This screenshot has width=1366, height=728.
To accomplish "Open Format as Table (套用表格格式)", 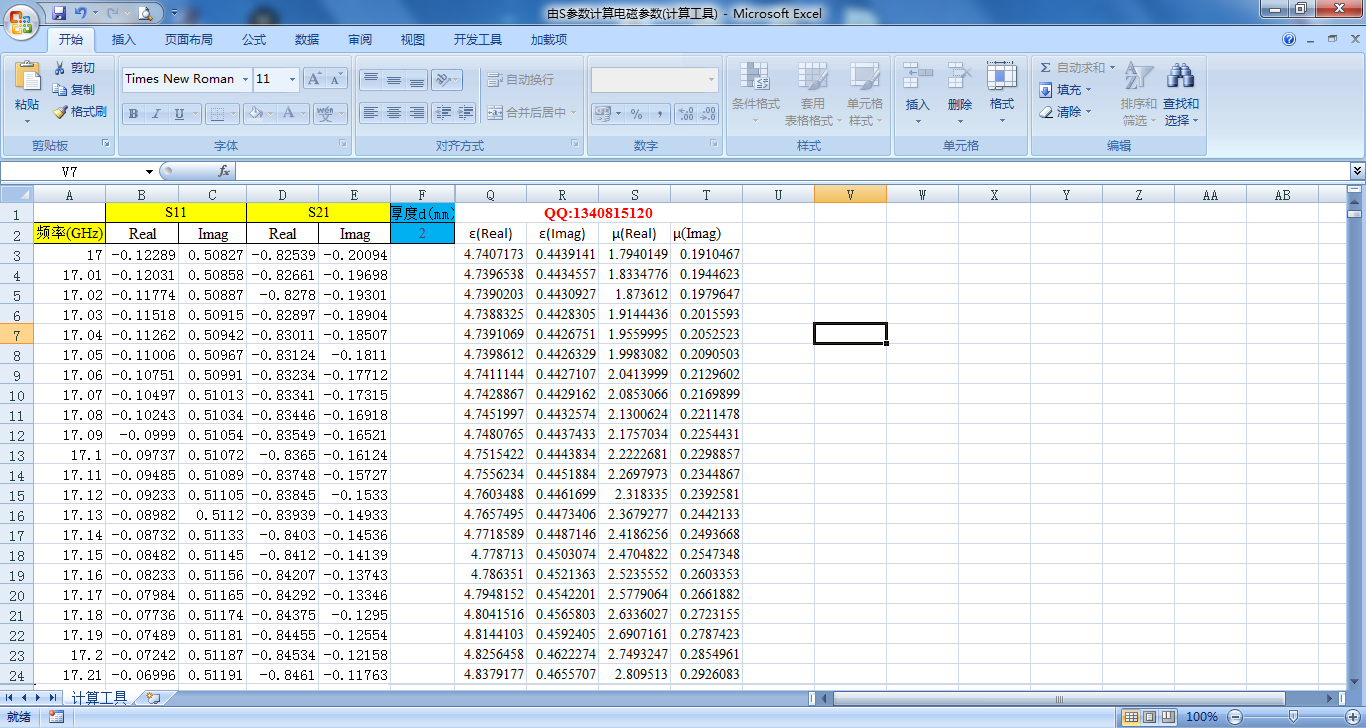I will 812,94.
